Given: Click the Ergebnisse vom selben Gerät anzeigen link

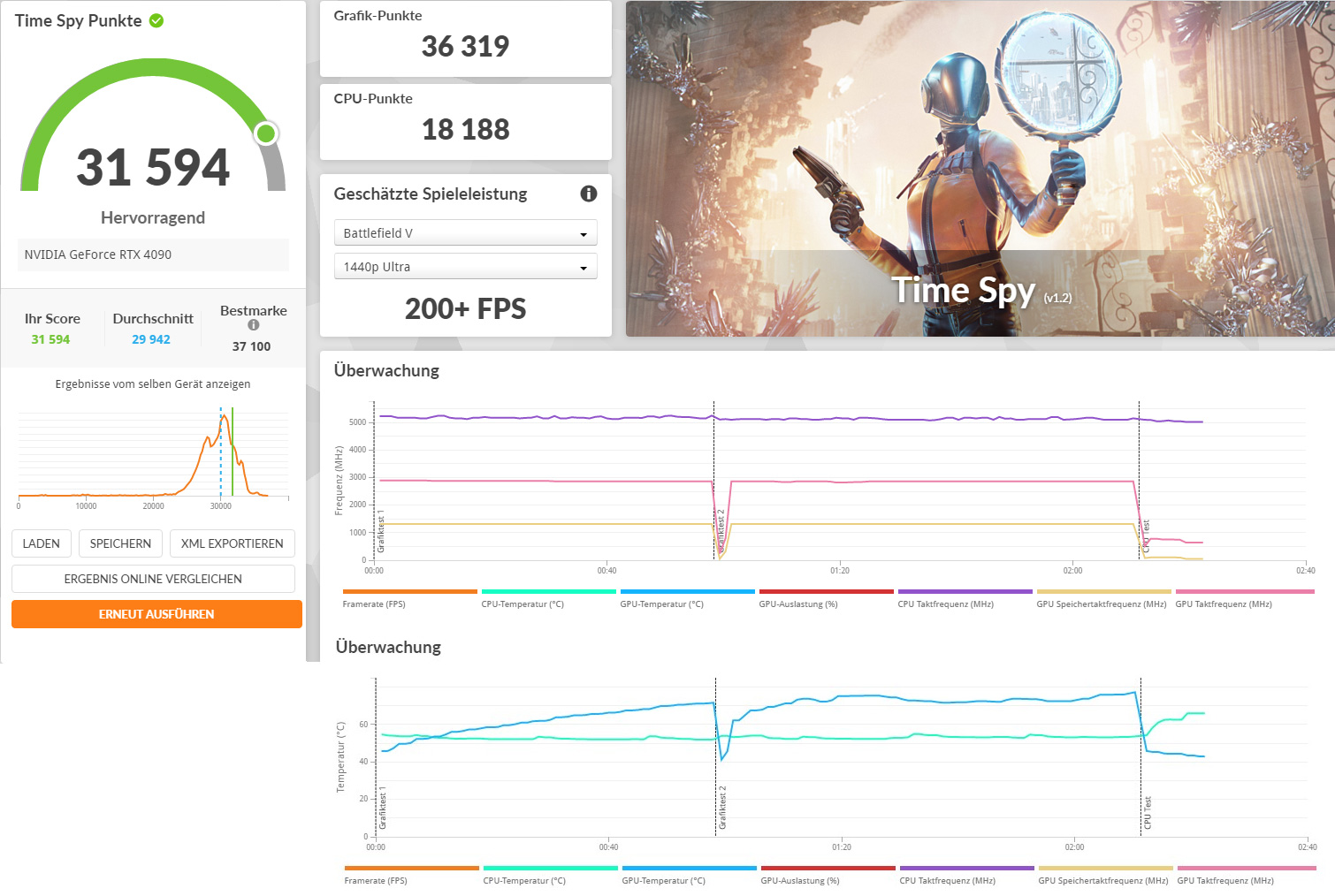Looking at the screenshot, I should coord(153,384).
